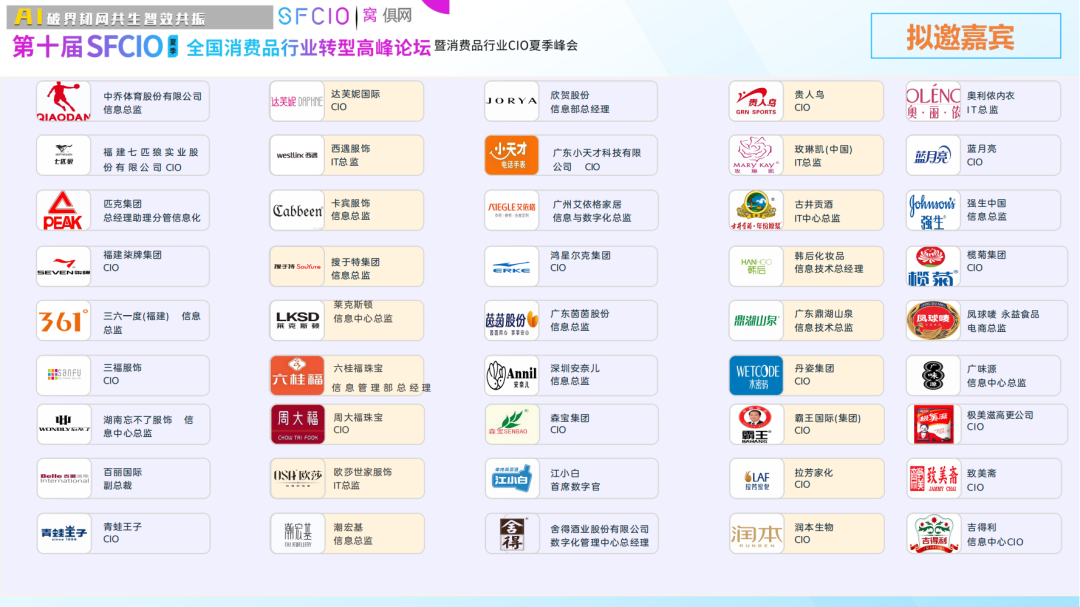Select the 江小白 logo
Image resolution: width=1080 pixels, height=607 pixels.
click(511, 478)
